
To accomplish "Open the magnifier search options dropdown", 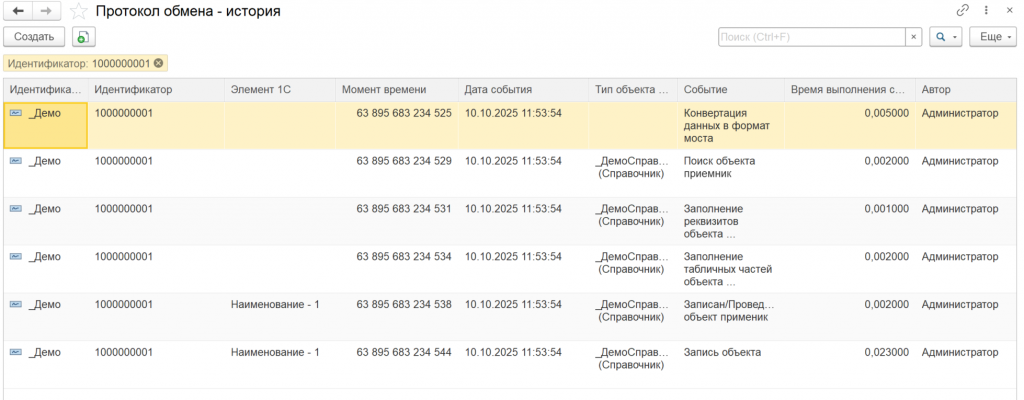I will 944,37.
